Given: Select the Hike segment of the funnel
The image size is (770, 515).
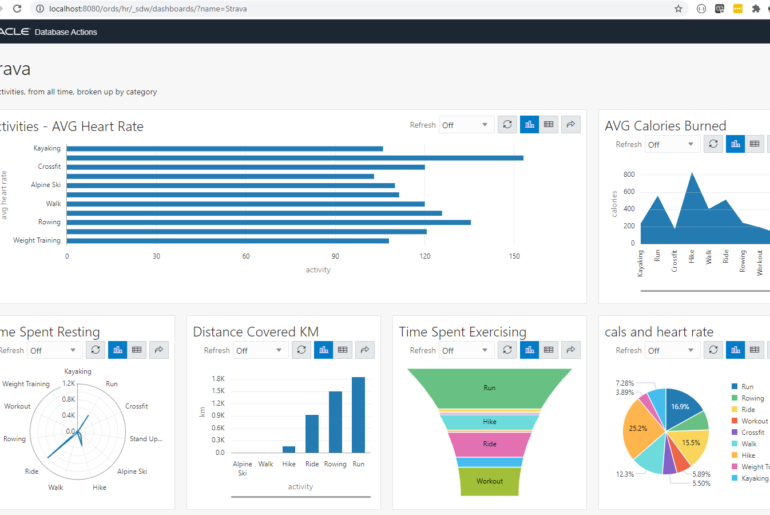Looking at the screenshot, I should click(490, 422).
